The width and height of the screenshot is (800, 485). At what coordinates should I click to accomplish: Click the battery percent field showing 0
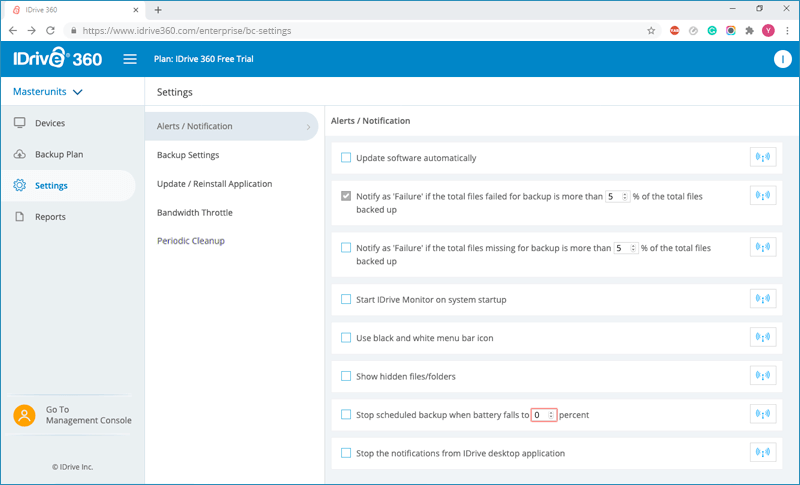[544, 415]
